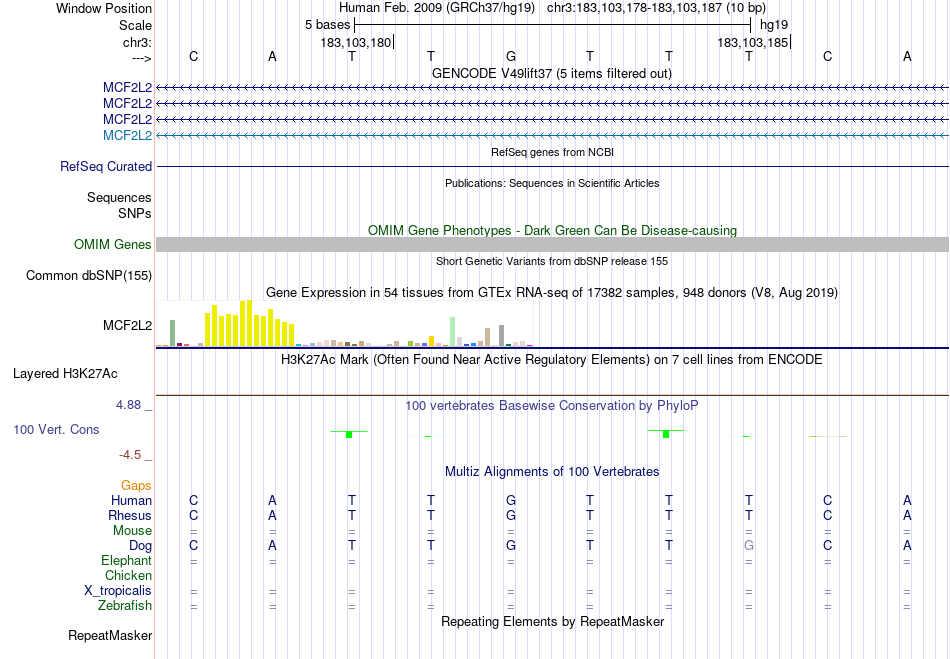Click the 183,103,185 position marker
The height and width of the screenshot is (659, 950).
tap(753, 42)
